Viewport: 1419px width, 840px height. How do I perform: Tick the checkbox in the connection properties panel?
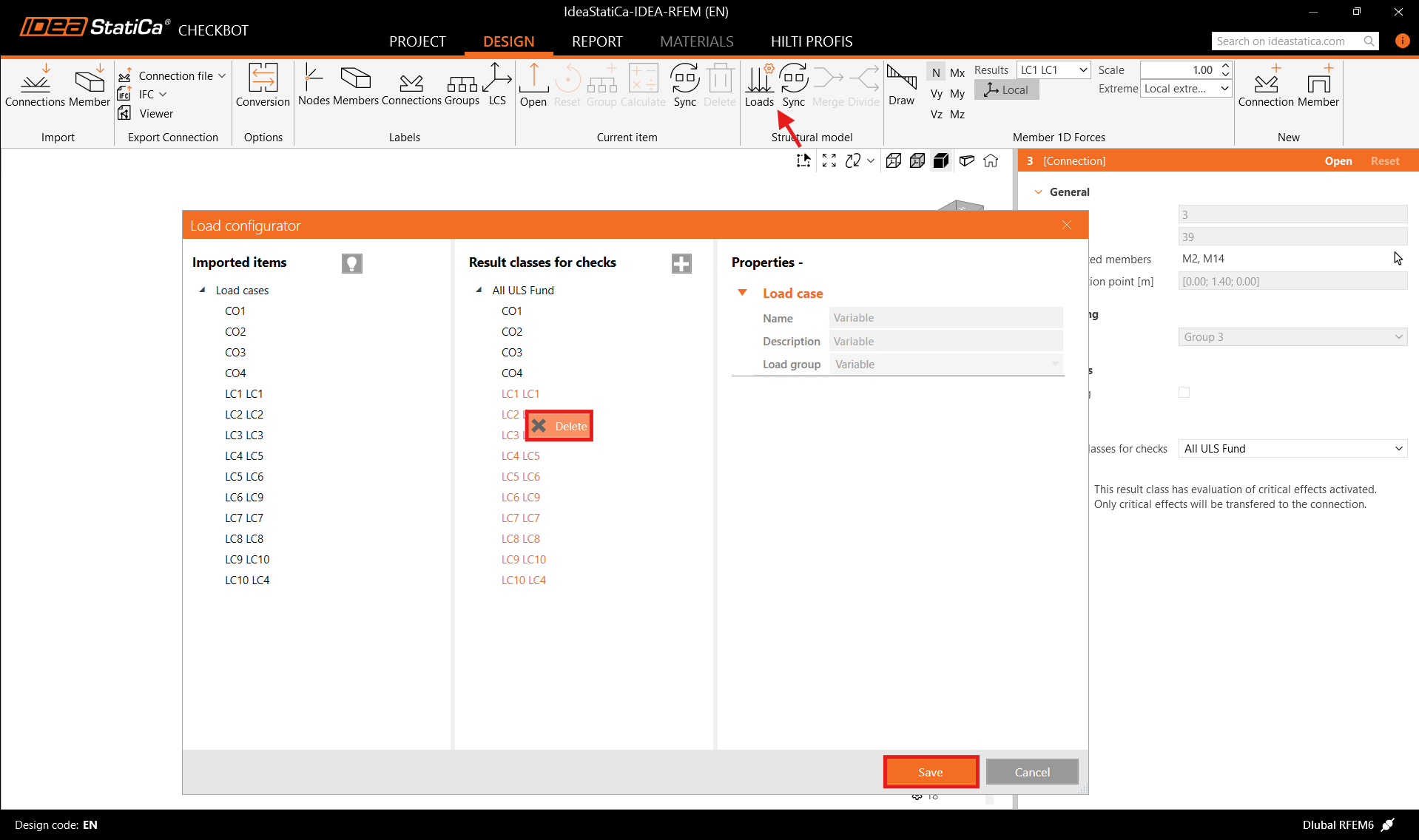coord(1184,393)
